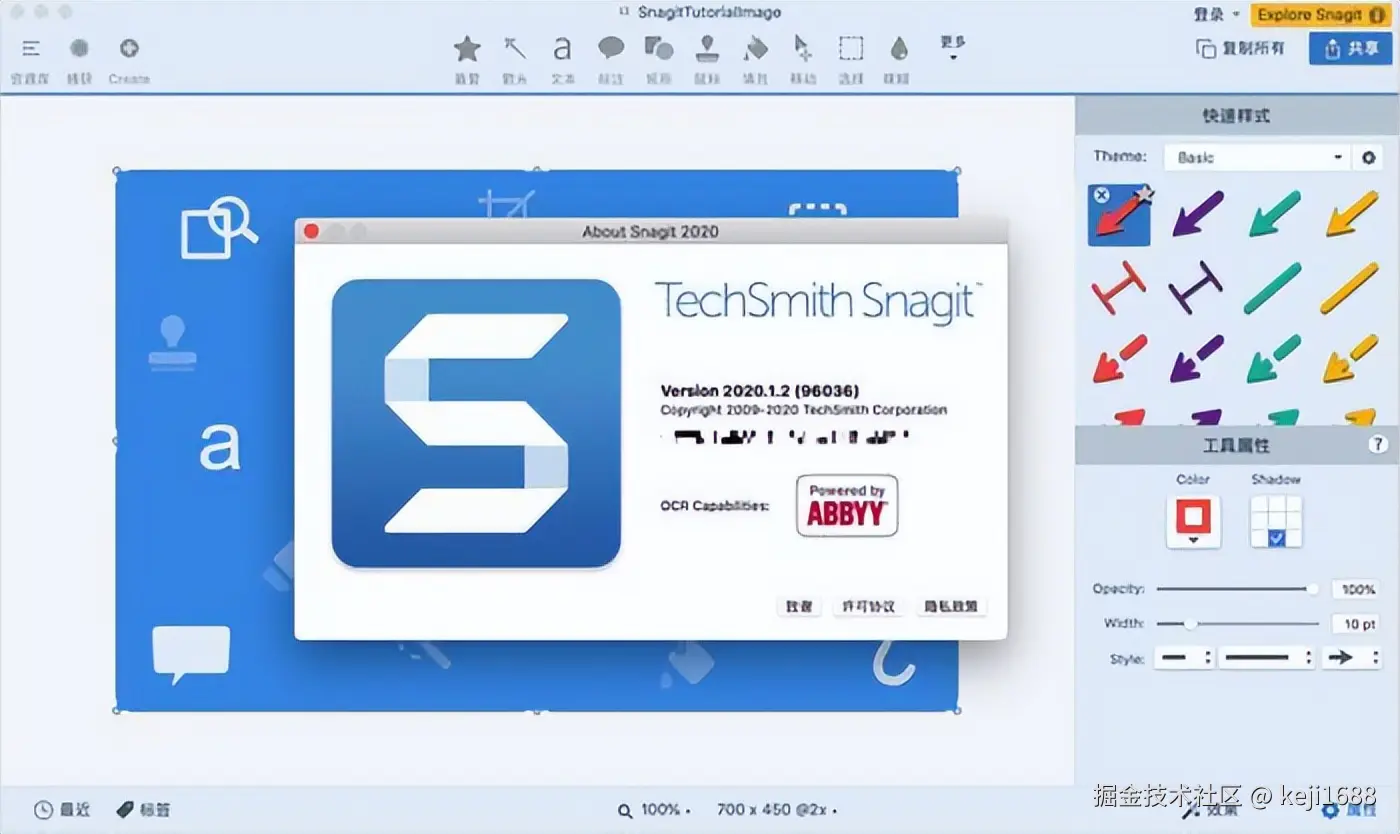Click the Explore Snagit button

coord(1322,14)
